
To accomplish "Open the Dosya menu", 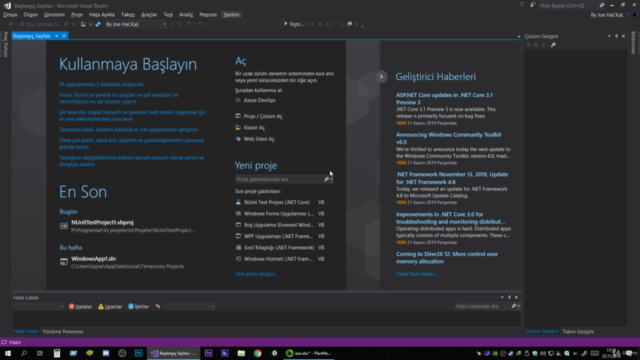I will [x=10, y=15].
